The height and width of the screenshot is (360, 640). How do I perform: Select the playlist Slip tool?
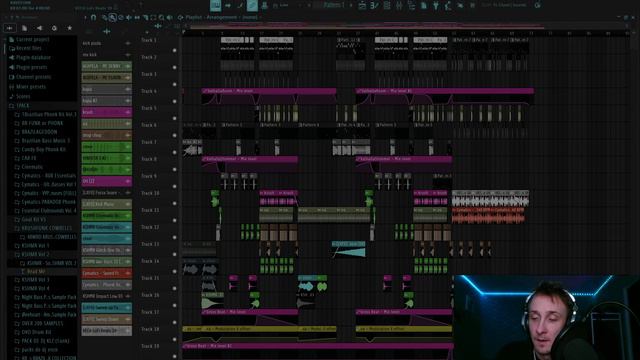point(137,18)
